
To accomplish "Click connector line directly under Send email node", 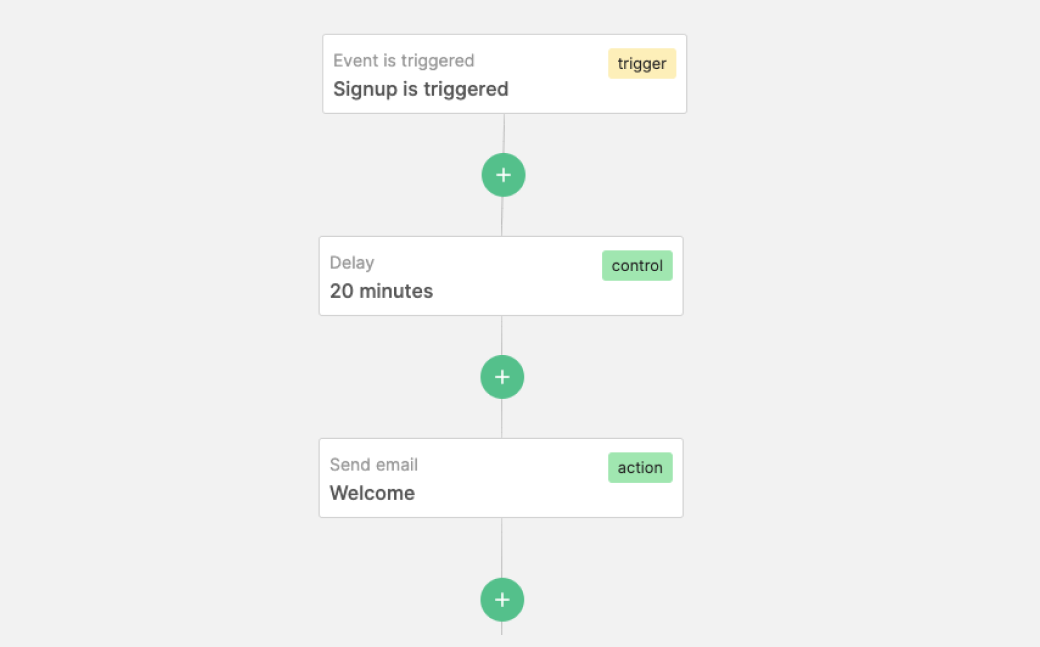I will coord(502,546).
